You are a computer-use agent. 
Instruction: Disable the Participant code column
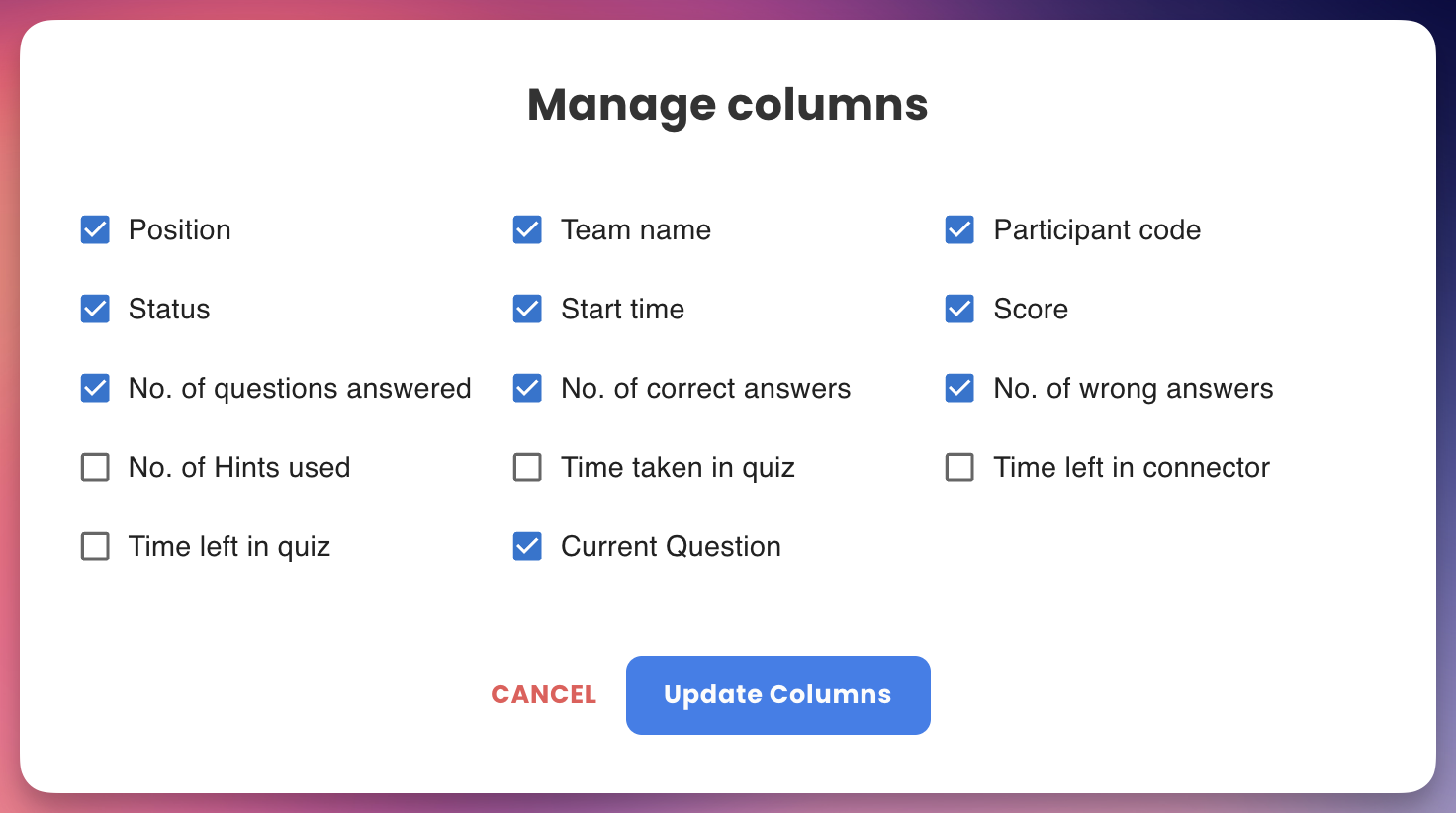tap(959, 229)
